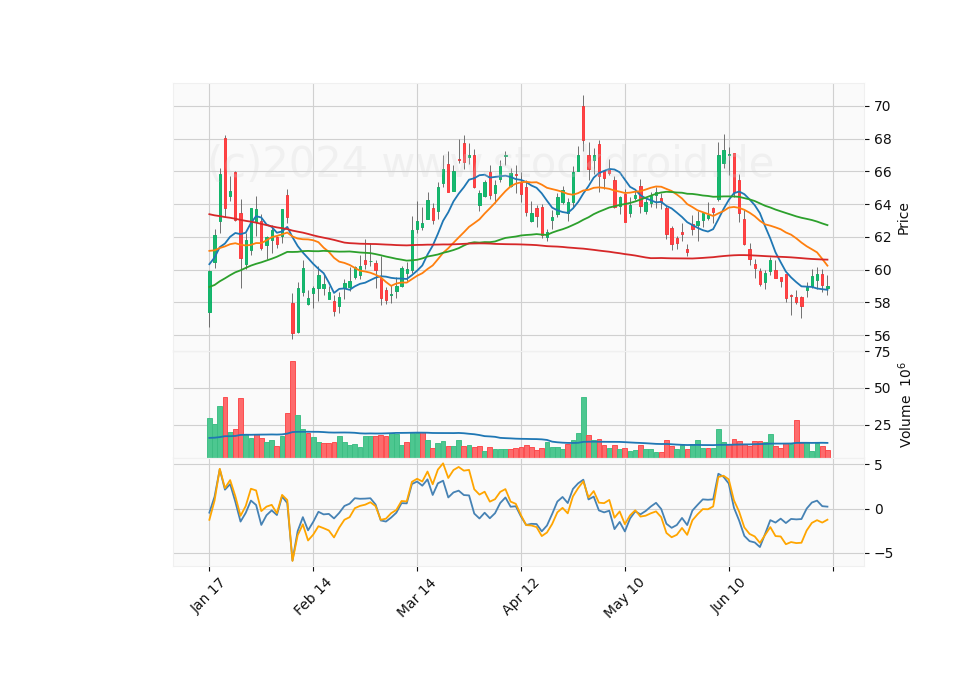Image resolution: width=960 pixels, height=690 pixels.
Task: Click the May 10 date label
Action: click(x=623, y=598)
